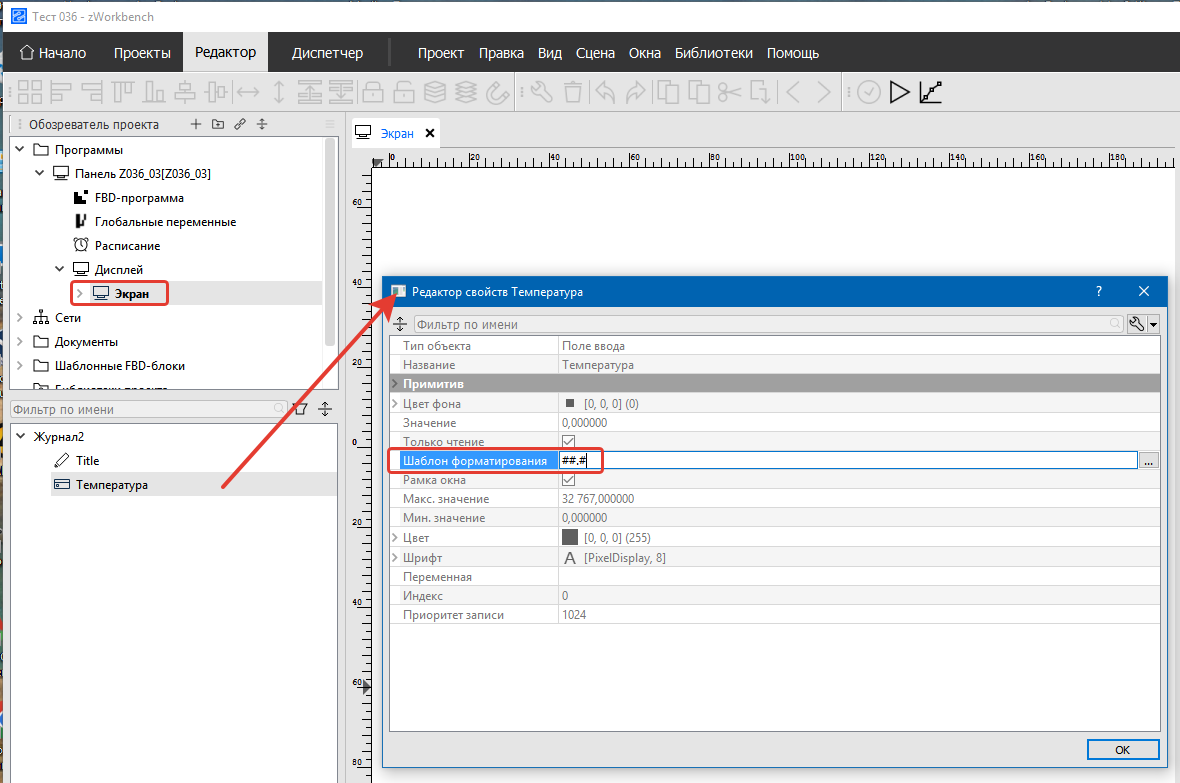1180x783 pixels.
Task: Expand the 'Сети' tree node
Action: (x=21, y=318)
